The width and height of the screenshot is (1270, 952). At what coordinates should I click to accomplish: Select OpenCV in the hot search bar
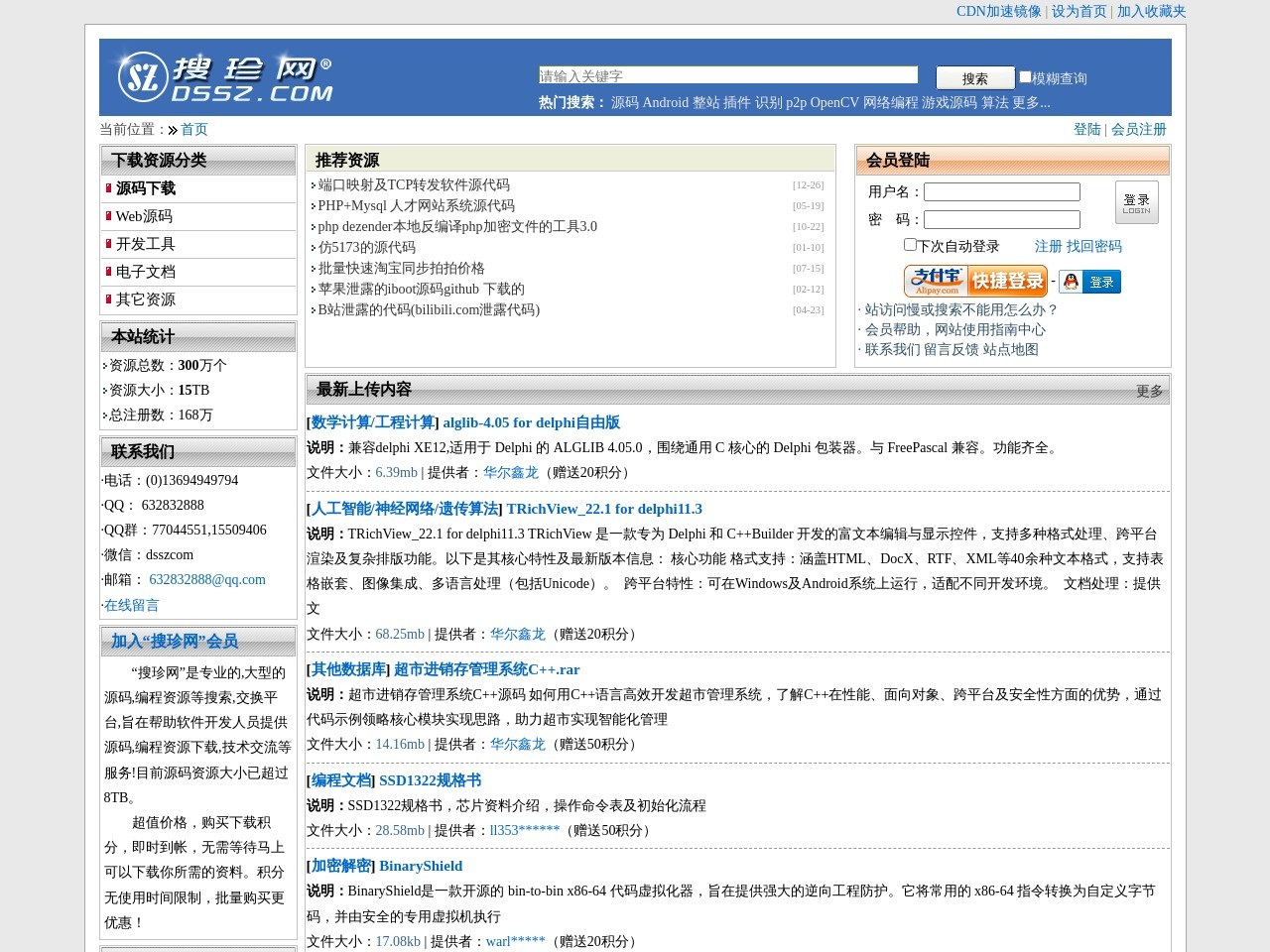[x=832, y=102]
